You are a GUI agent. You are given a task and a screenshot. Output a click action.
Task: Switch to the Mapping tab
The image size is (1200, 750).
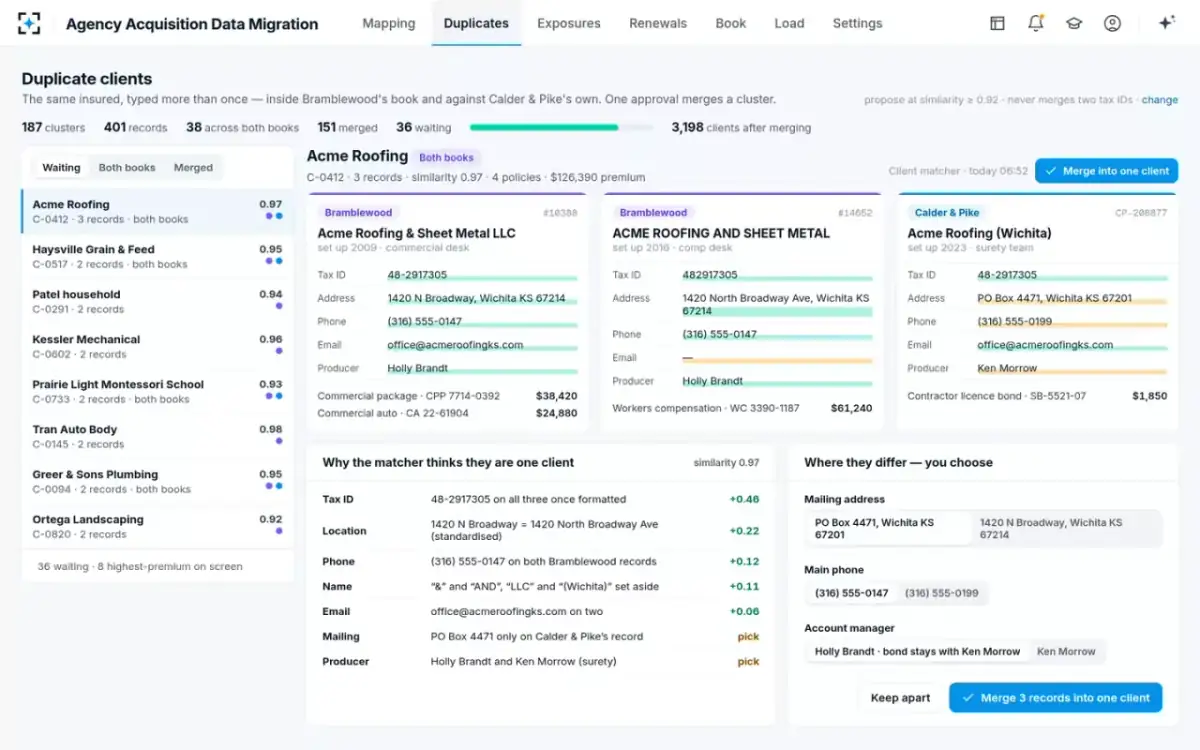click(x=389, y=23)
